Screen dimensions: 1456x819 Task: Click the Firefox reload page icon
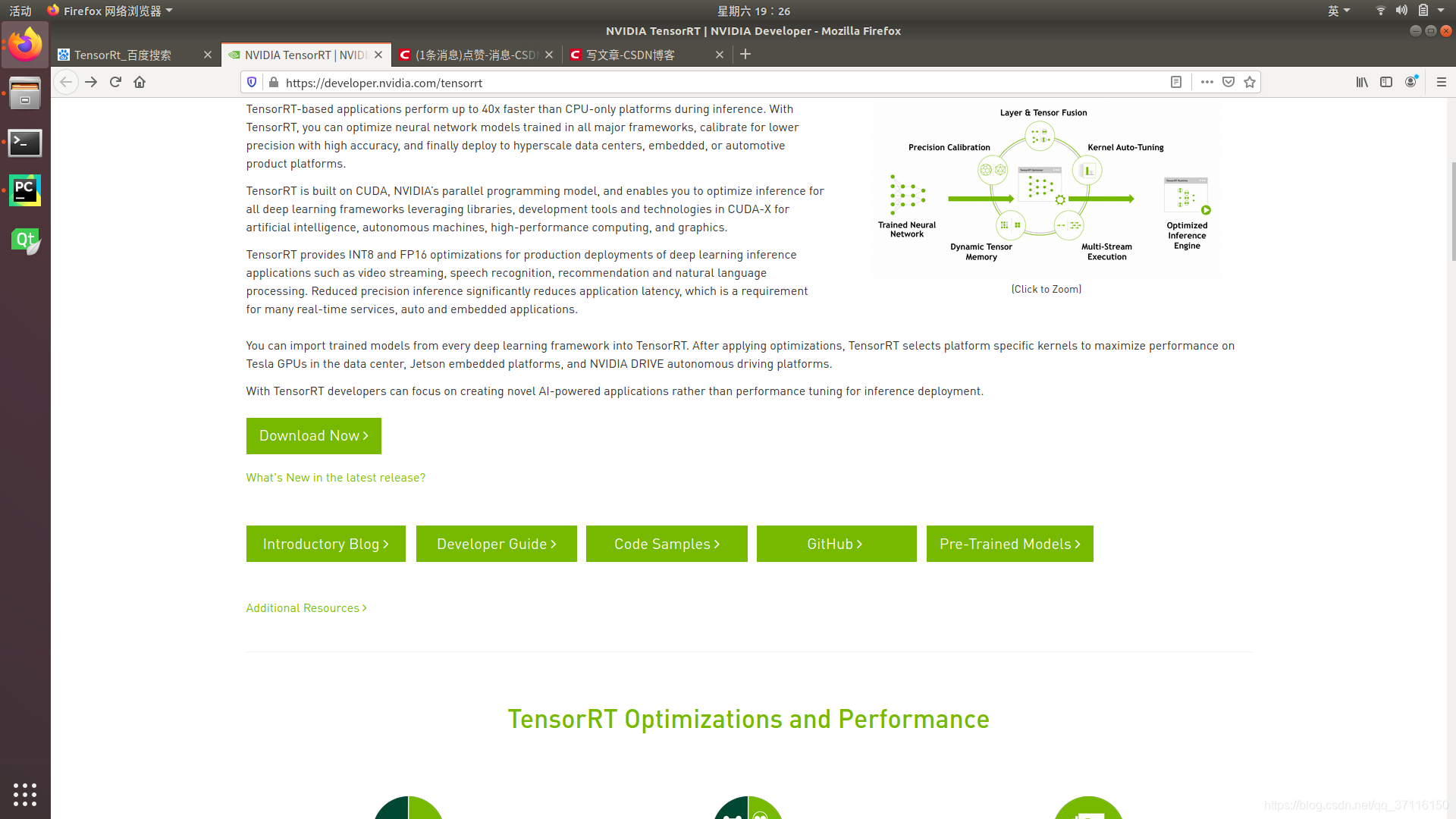click(x=115, y=82)
